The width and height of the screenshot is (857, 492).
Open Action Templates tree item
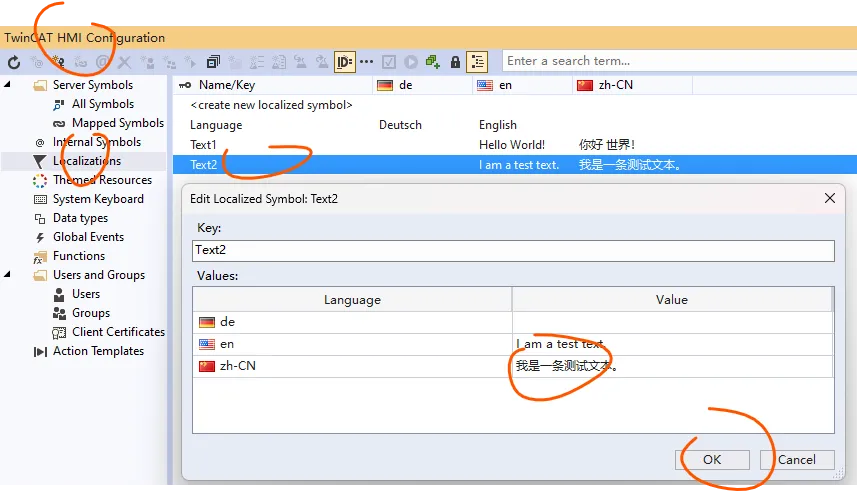98,351
